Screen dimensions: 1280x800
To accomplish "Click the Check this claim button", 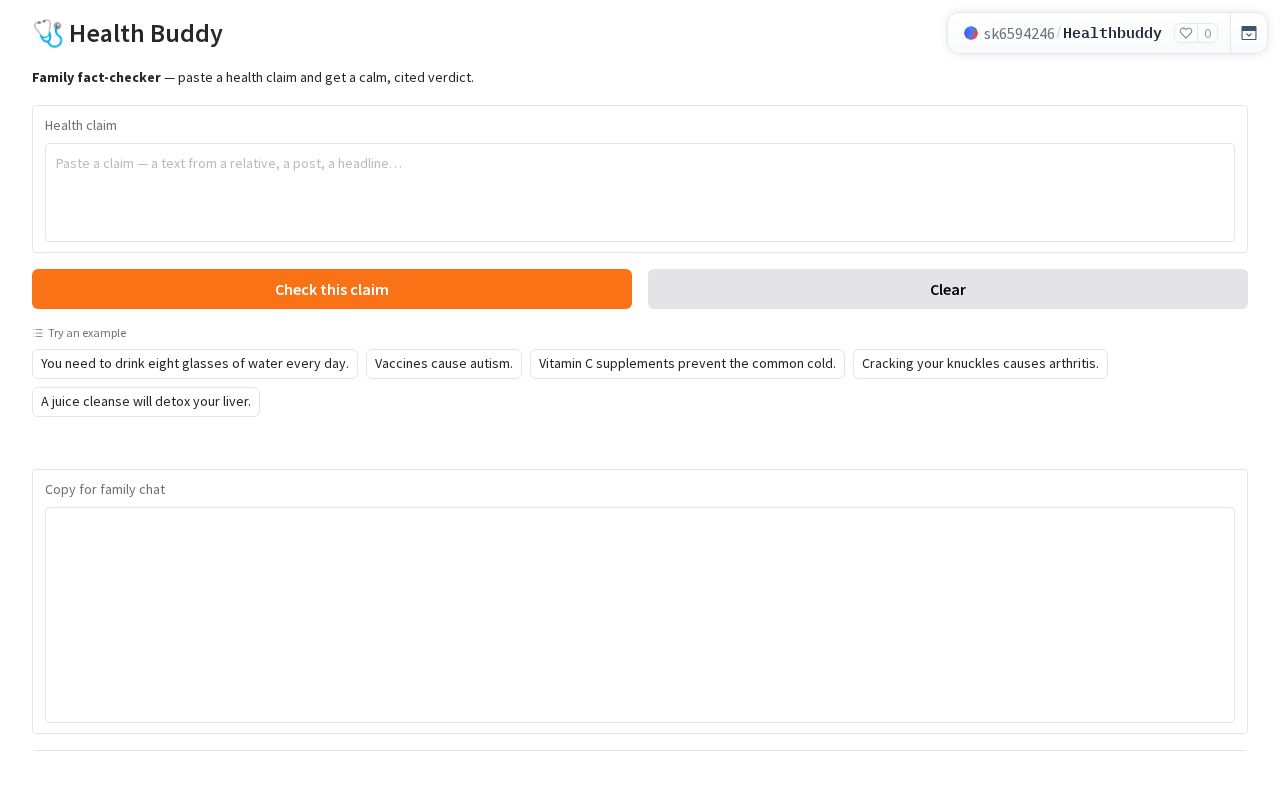I will tap(332, 289).
